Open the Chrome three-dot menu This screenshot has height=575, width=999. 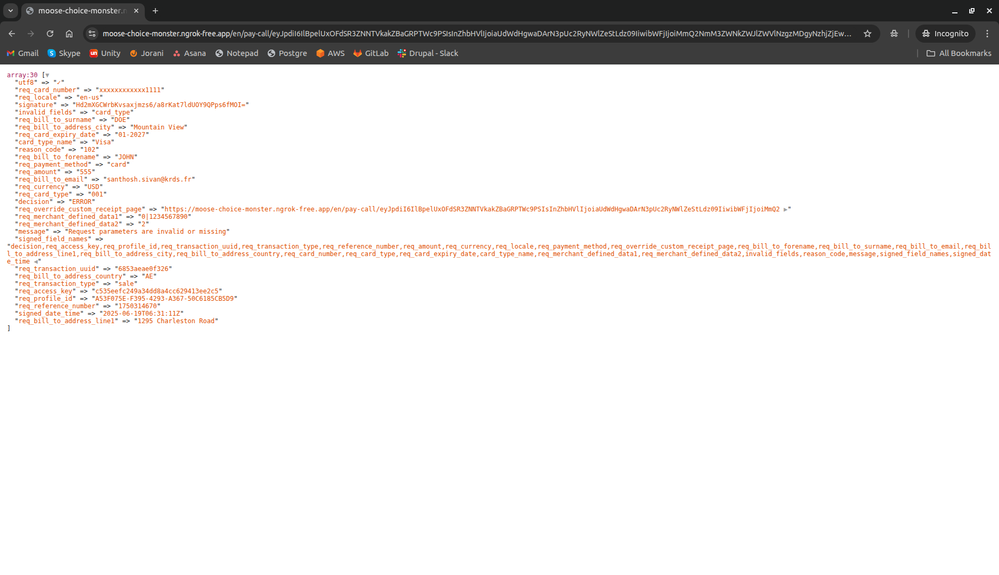(x=985, y=33)
